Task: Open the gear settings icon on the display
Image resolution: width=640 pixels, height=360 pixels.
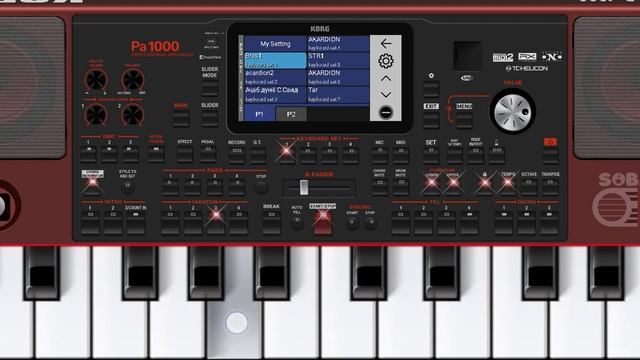Action: (x=386, y=61)
